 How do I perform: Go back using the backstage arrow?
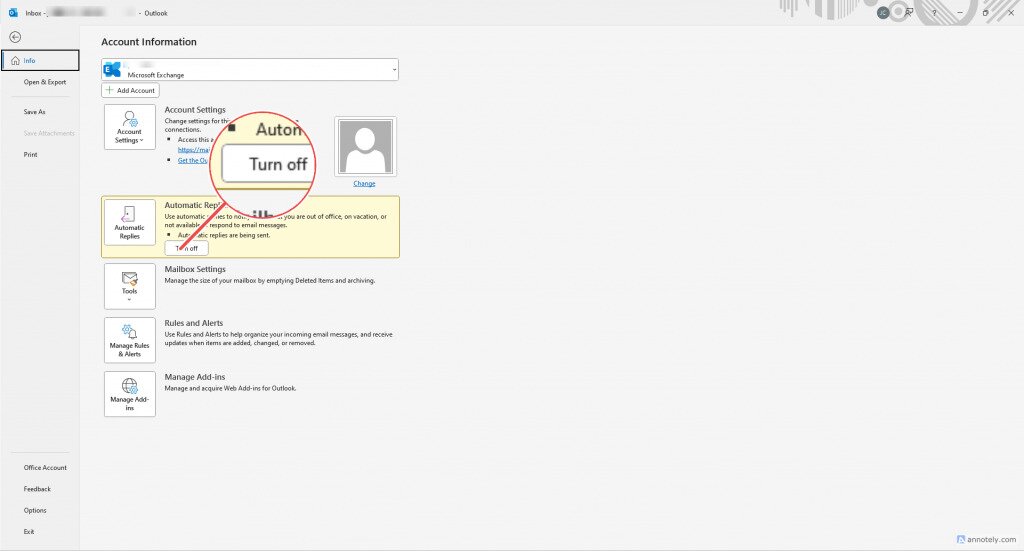[15, 37]
